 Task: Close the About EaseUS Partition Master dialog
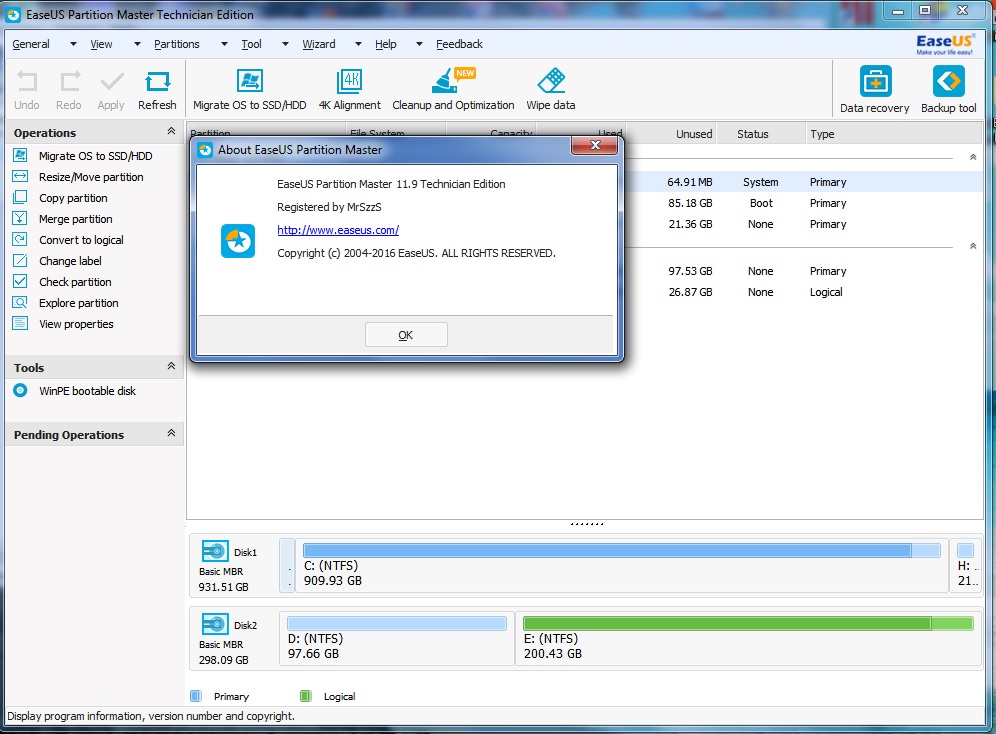tap(595, 145)
